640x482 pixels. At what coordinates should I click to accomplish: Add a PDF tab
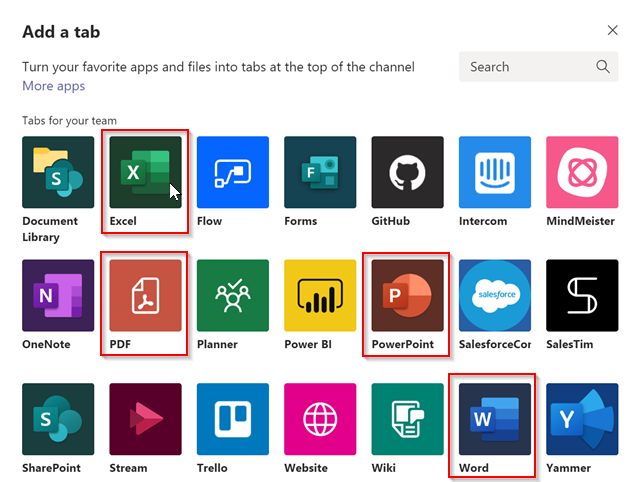(x=145, y=295)
